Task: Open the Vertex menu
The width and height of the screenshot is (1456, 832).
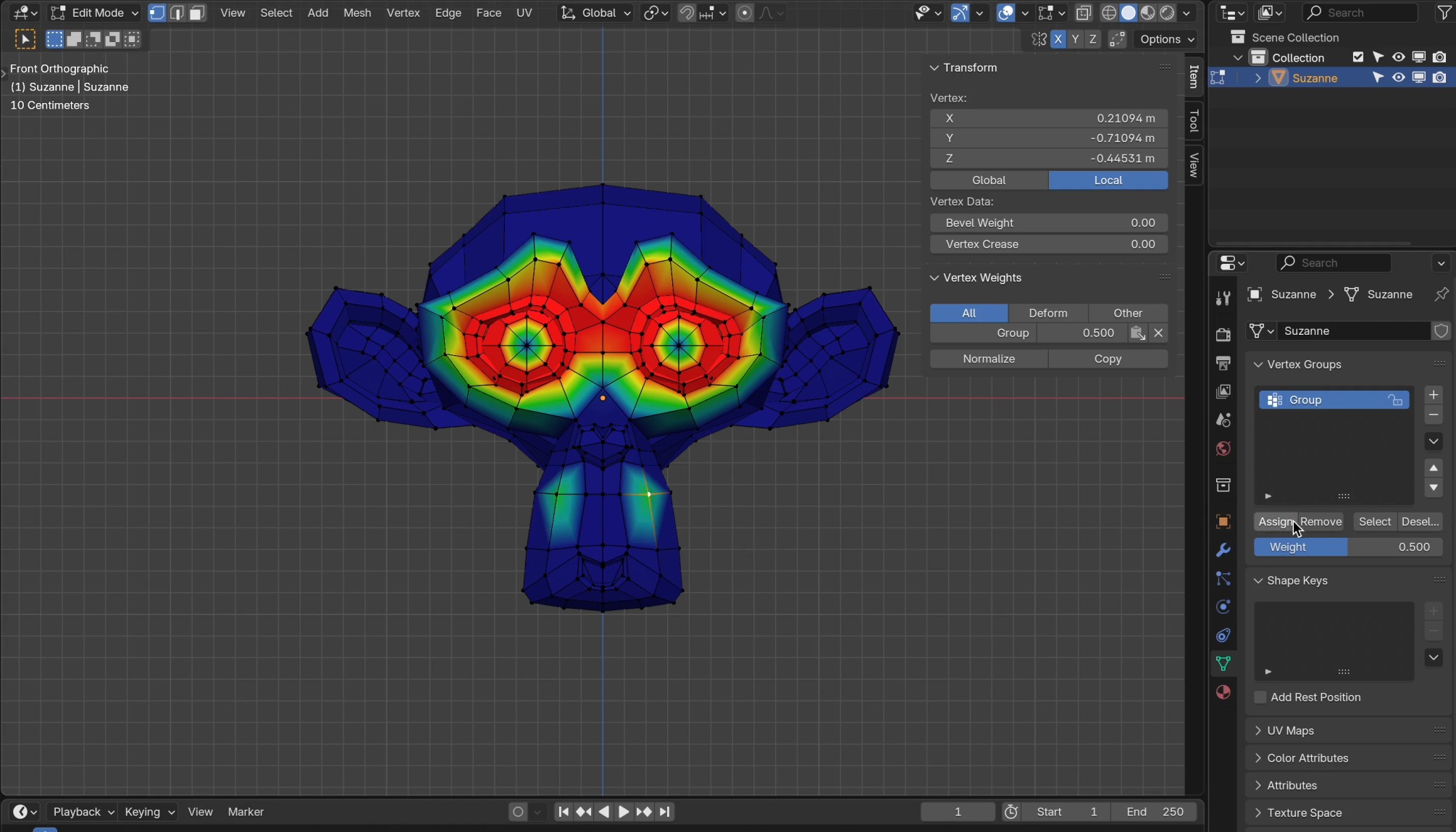Action: click(x=403, y=12)
